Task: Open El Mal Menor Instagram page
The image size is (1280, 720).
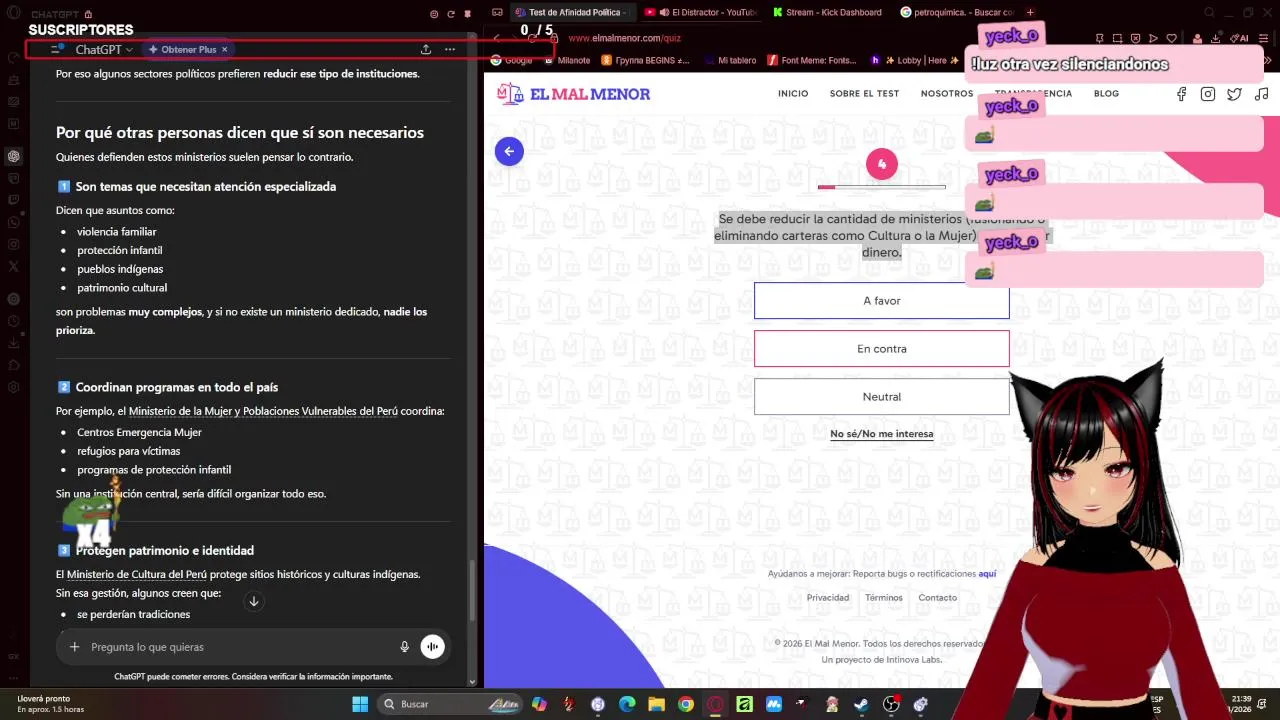Action: tap(1208, 94)
